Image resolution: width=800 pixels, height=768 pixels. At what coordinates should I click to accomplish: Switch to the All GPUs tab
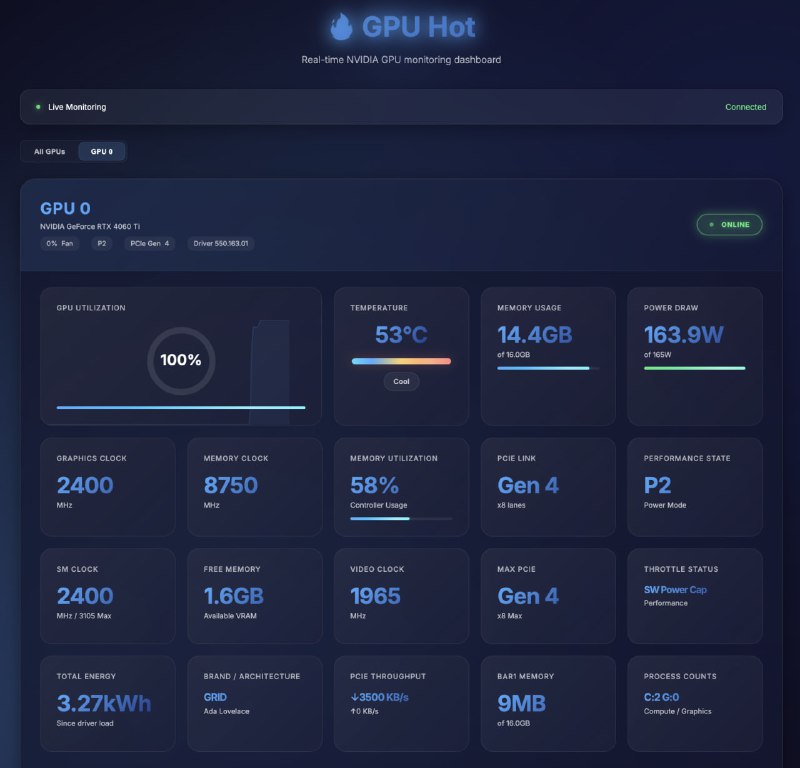coord(48,151)
